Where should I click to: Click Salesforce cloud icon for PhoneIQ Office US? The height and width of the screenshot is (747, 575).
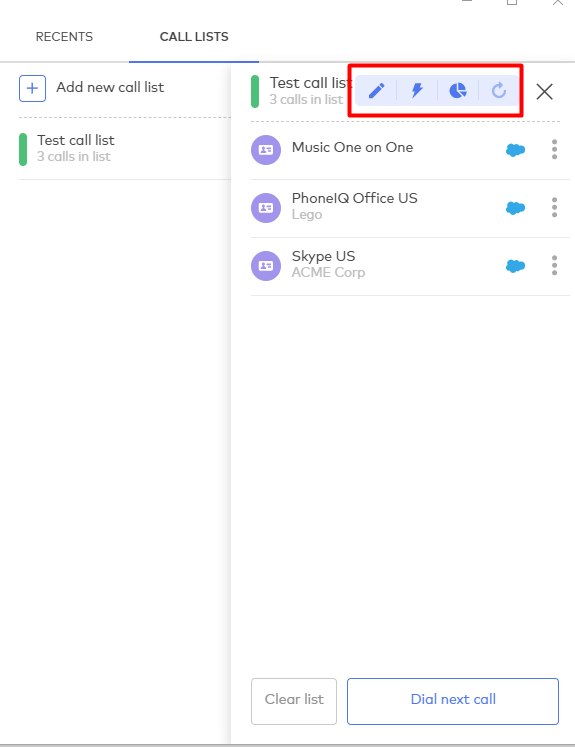[515, 208]
